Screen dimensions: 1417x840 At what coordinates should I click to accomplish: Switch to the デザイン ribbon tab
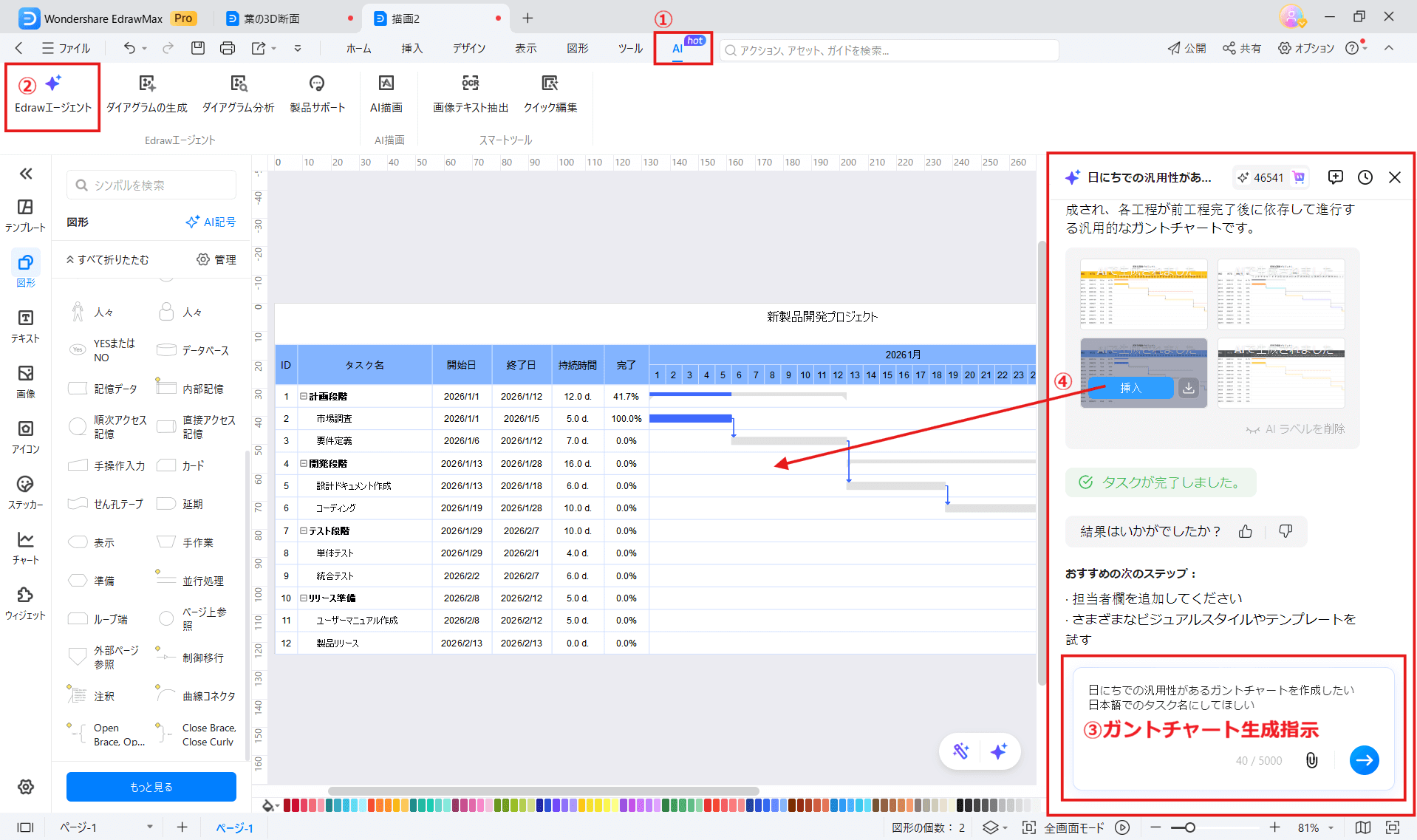click(468, 48)
